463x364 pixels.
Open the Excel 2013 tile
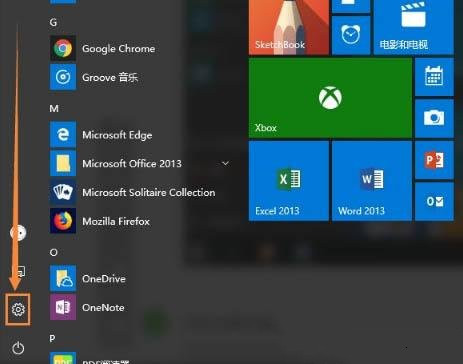coord(289,181)
